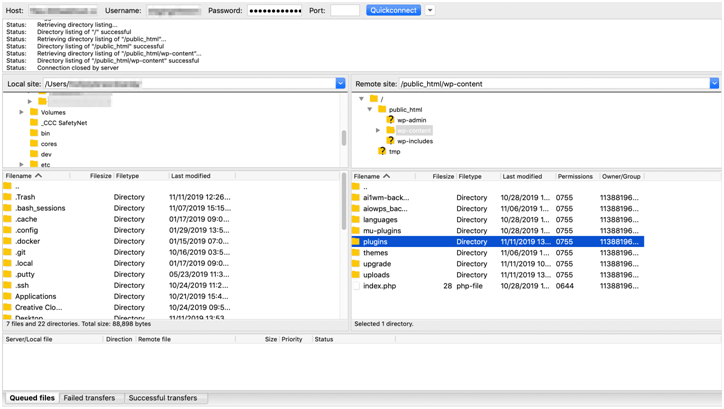Select the languages directory in remote list
Viewport: 724px width, 409px height.
(380, 220)
